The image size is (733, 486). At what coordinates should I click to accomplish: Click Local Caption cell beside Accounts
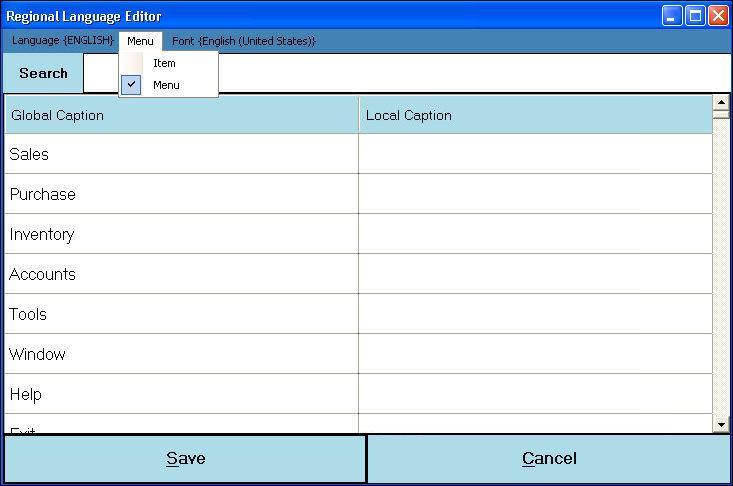[535, 274]
